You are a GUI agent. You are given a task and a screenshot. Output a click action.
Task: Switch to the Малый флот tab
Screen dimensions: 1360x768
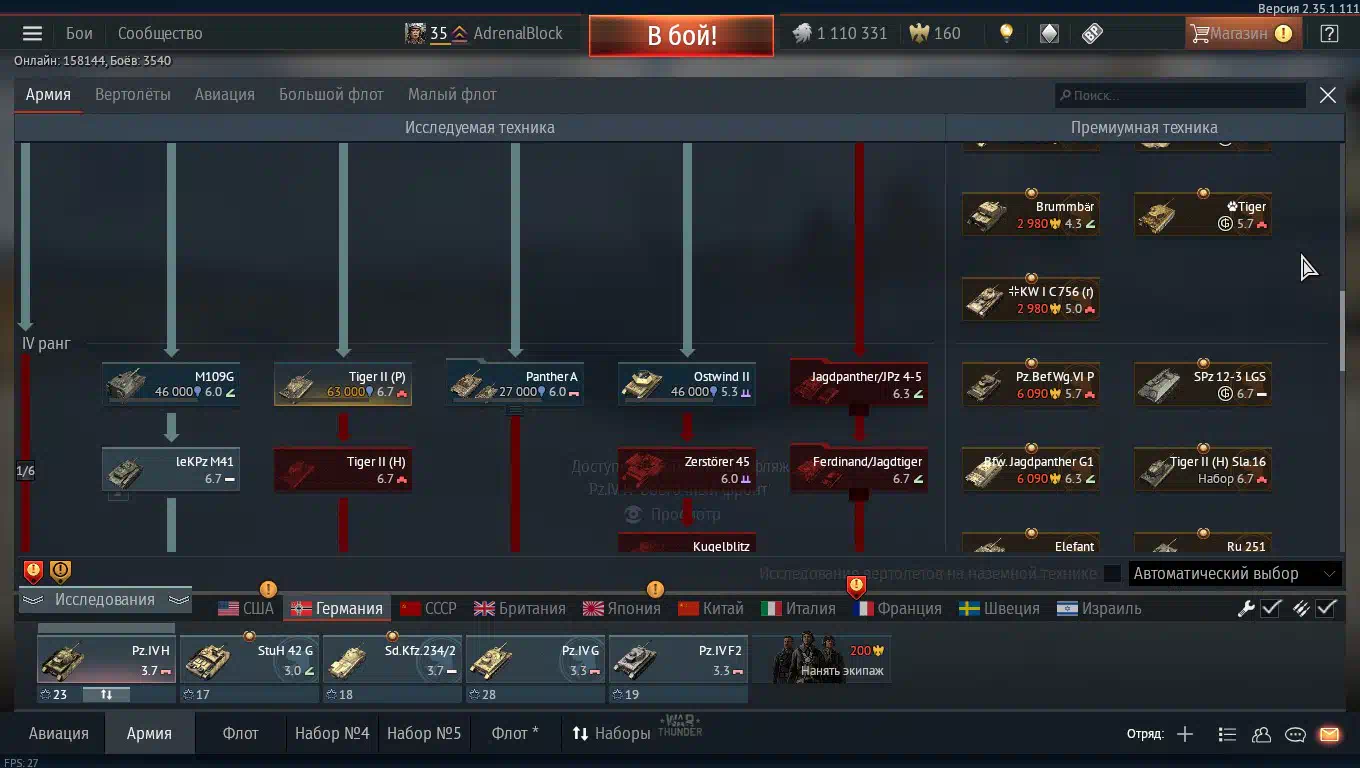point(452,95)
